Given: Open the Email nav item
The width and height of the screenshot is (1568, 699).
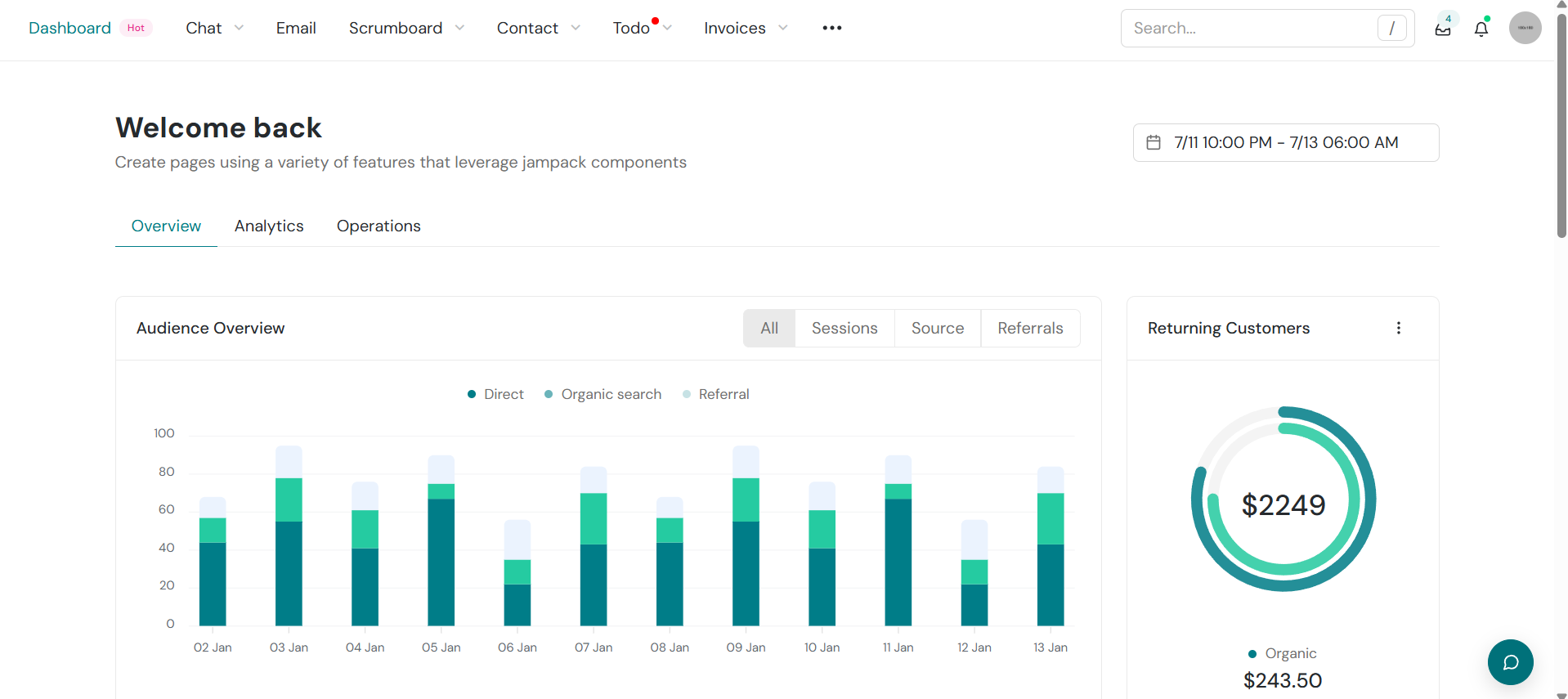Looking at the screenshot, I should tap(296, 28).
